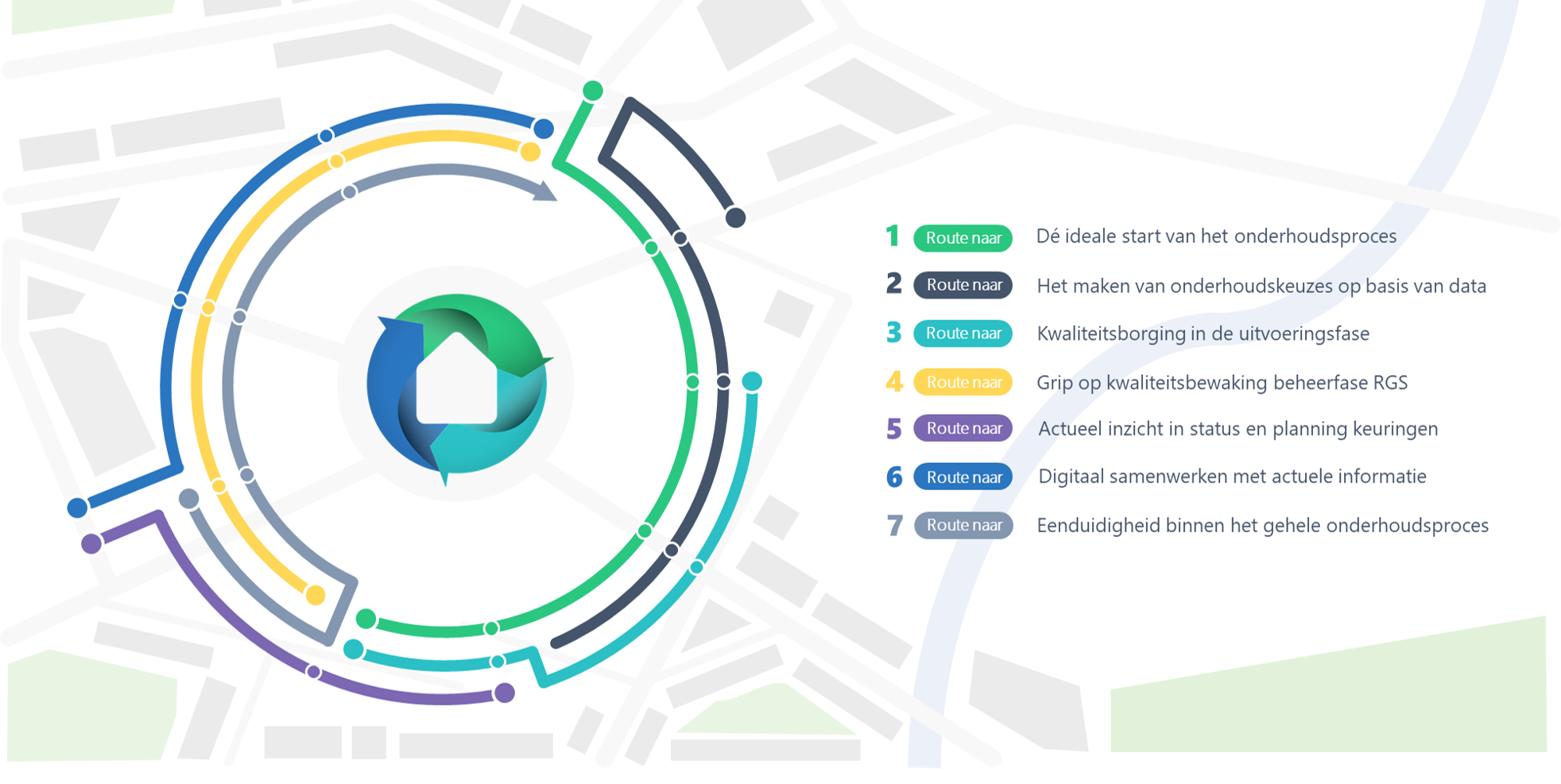Select text 'Dé ideale start van het onderhoudsproces'

[x=1216, y=237]
